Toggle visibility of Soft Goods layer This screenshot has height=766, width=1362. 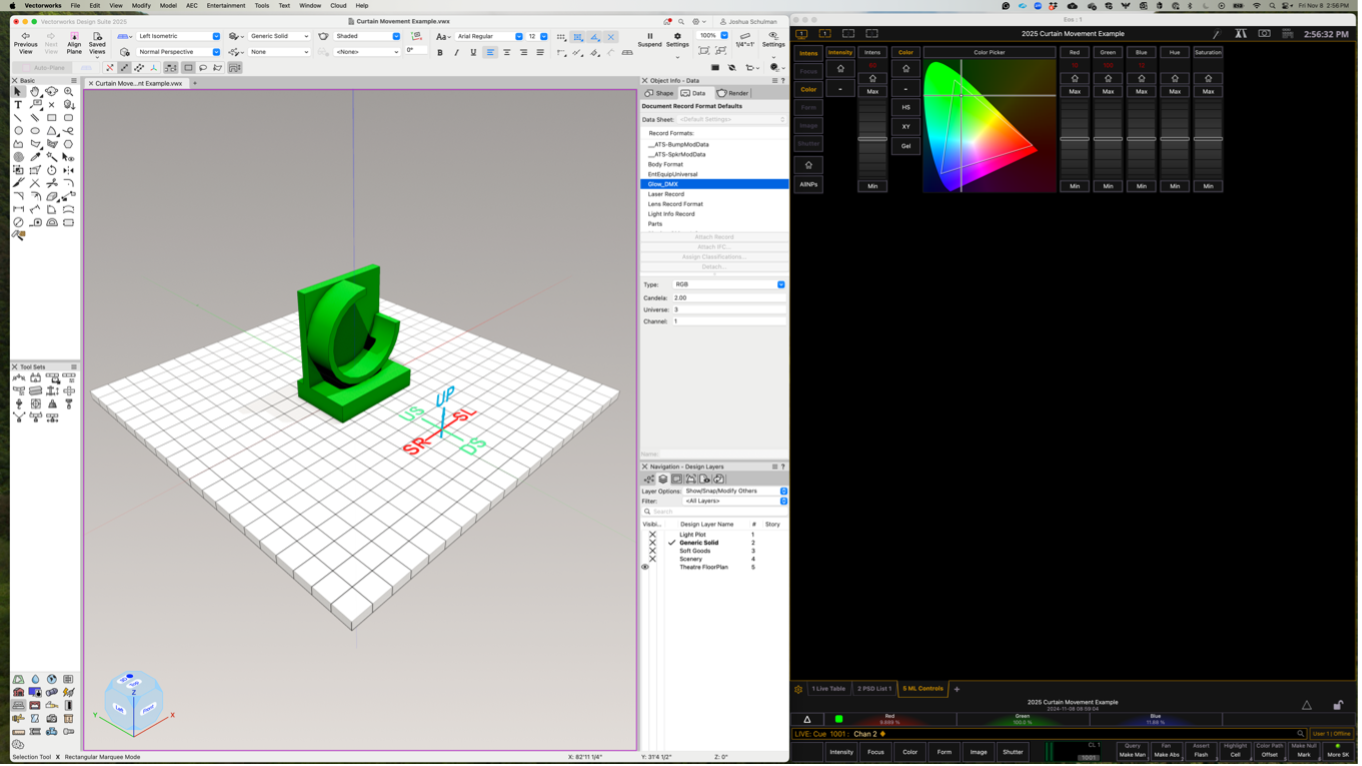(x=652, y=551)
